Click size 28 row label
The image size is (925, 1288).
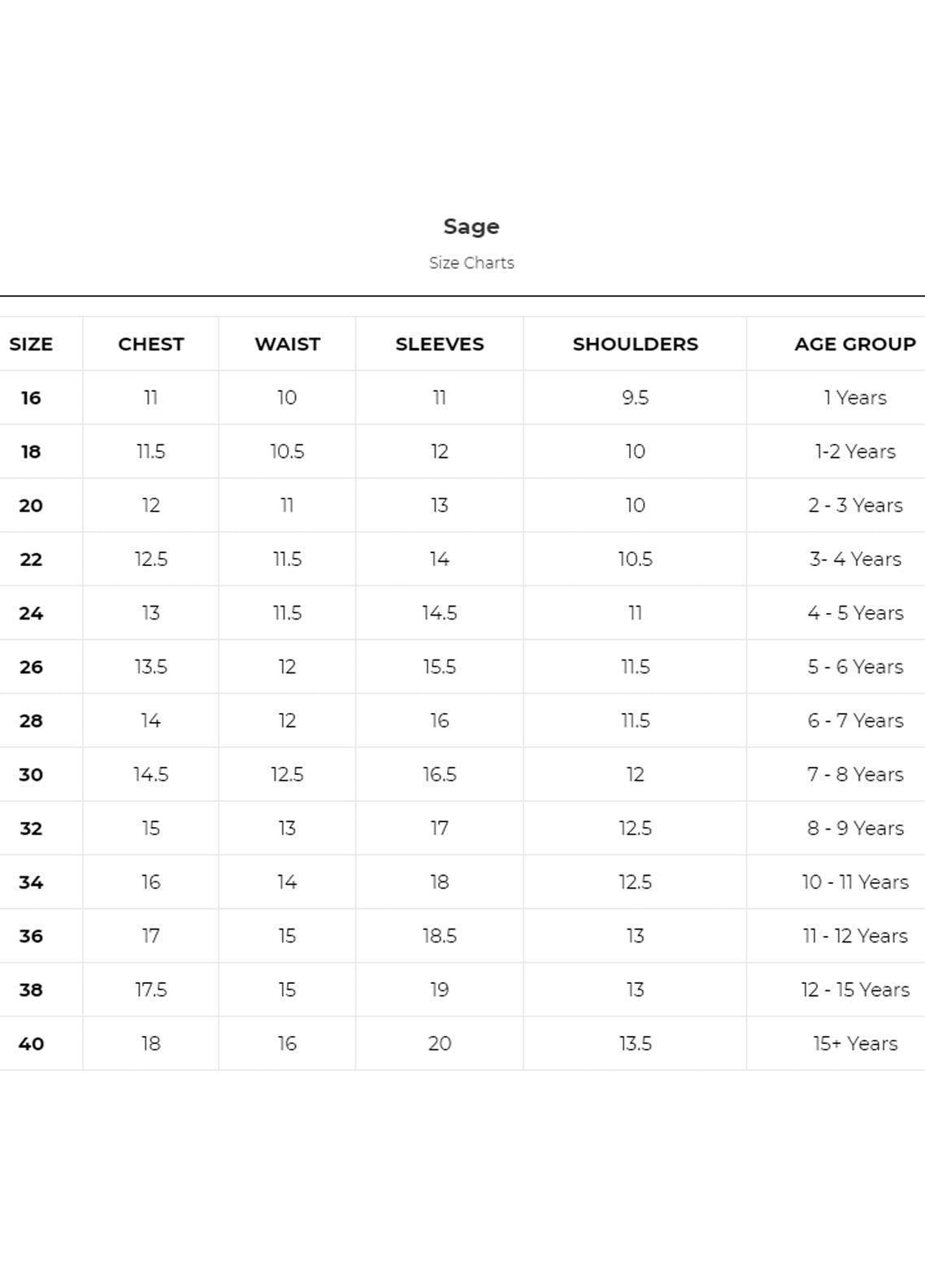(x=31, y=720)
